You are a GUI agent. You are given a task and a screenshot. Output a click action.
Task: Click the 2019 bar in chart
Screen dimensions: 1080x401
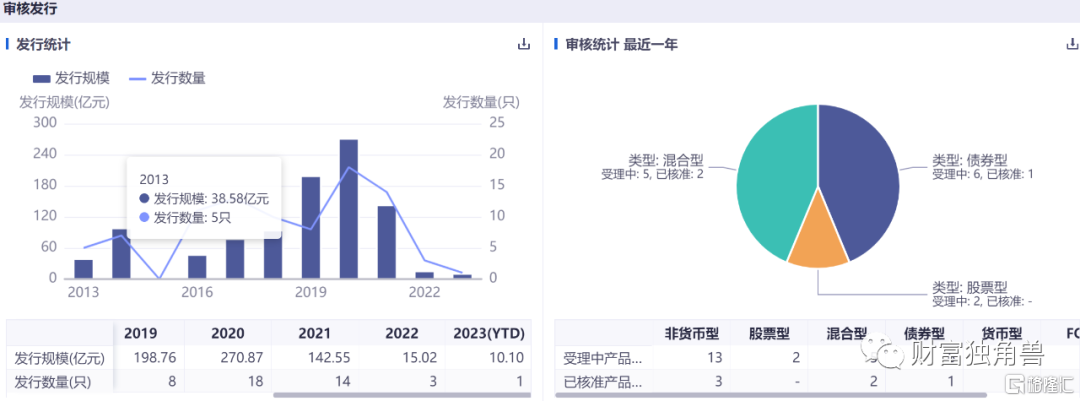pyautogui.click(x=311, y=227)
